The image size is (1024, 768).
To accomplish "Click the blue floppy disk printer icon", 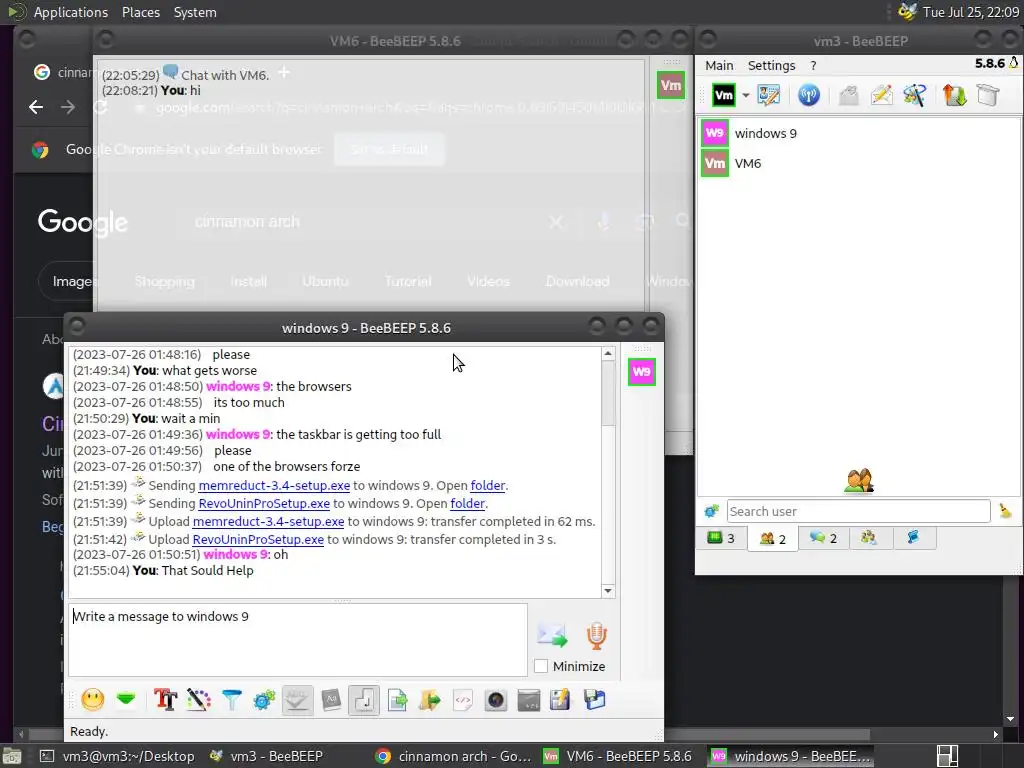I will point(594,700).
